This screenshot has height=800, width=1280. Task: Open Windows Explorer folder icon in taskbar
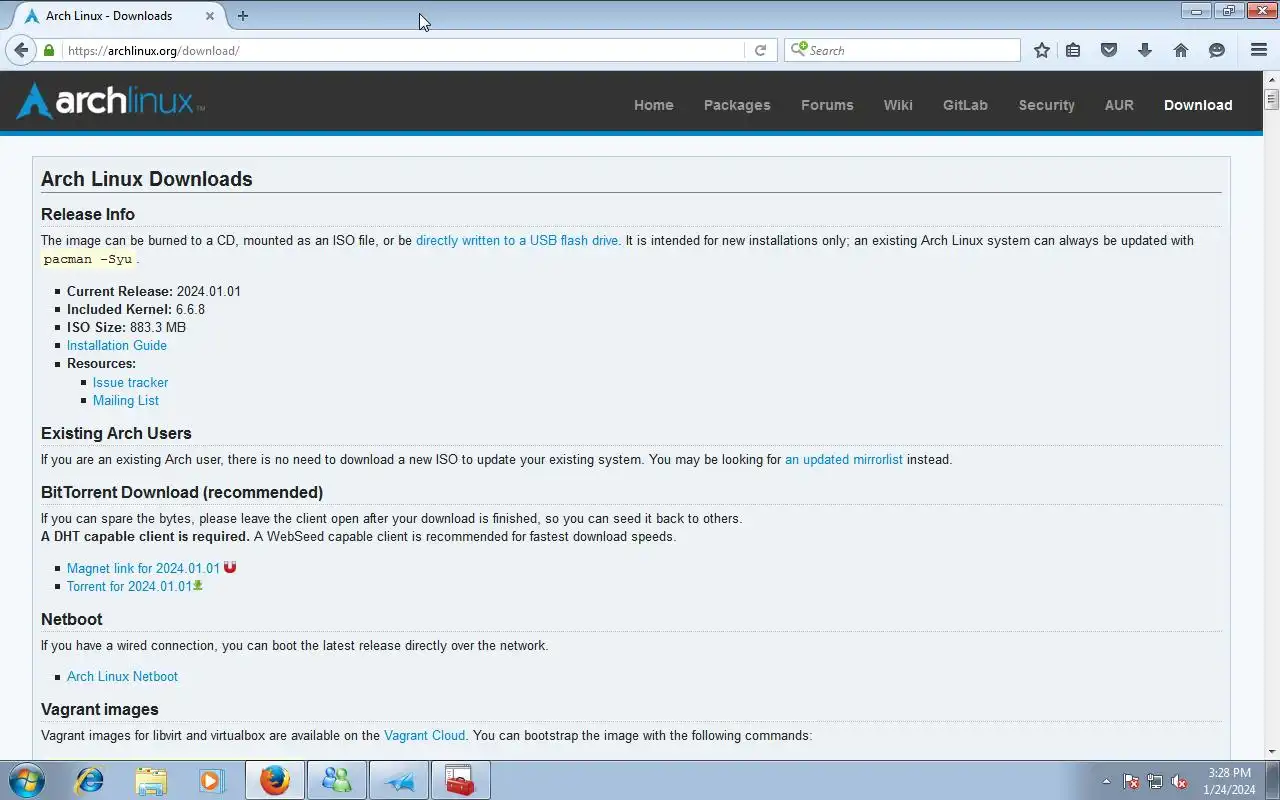[151, 780]
